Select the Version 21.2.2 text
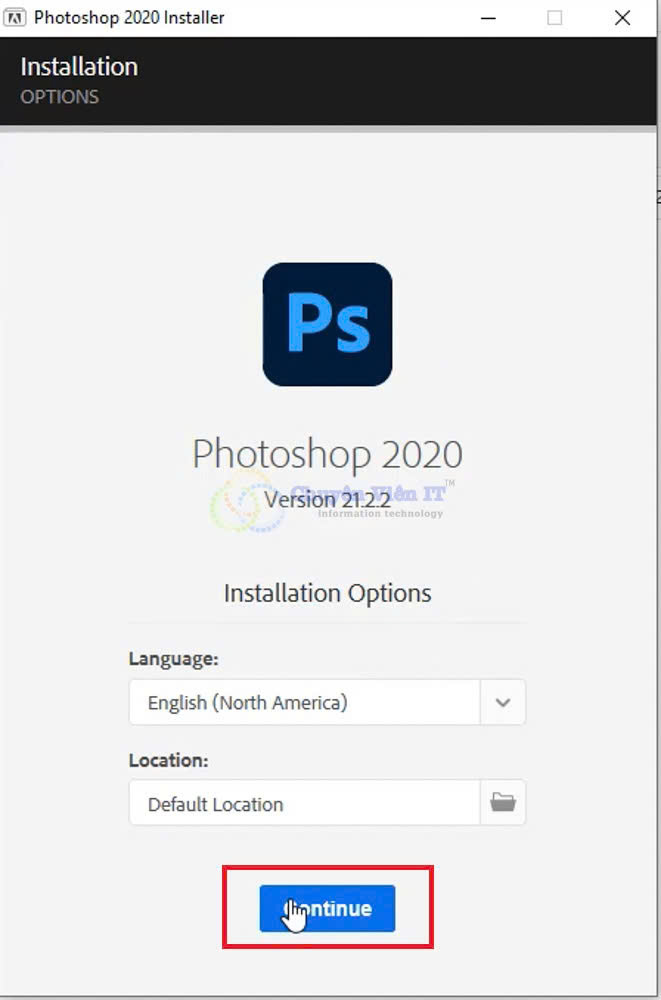661x1000 pixels. pyautogui.click(x=327, y=499)
